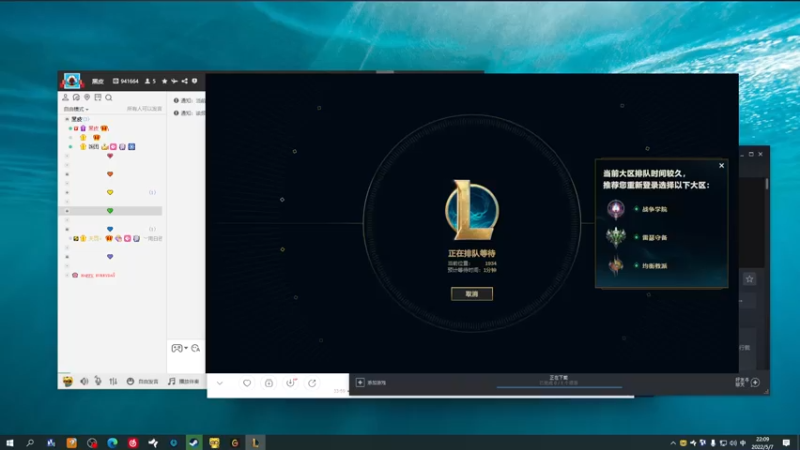Viewport: 800px width, 450px height.
Task: Click the emoji search icon beside gamepad
Action: pyautogui.click(x=195, y=348)
